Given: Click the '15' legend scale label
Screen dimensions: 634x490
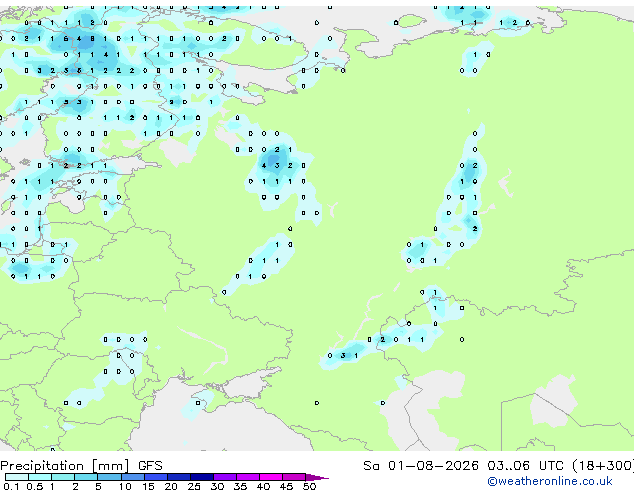Looking at the screenshot, I should [148, 486].
